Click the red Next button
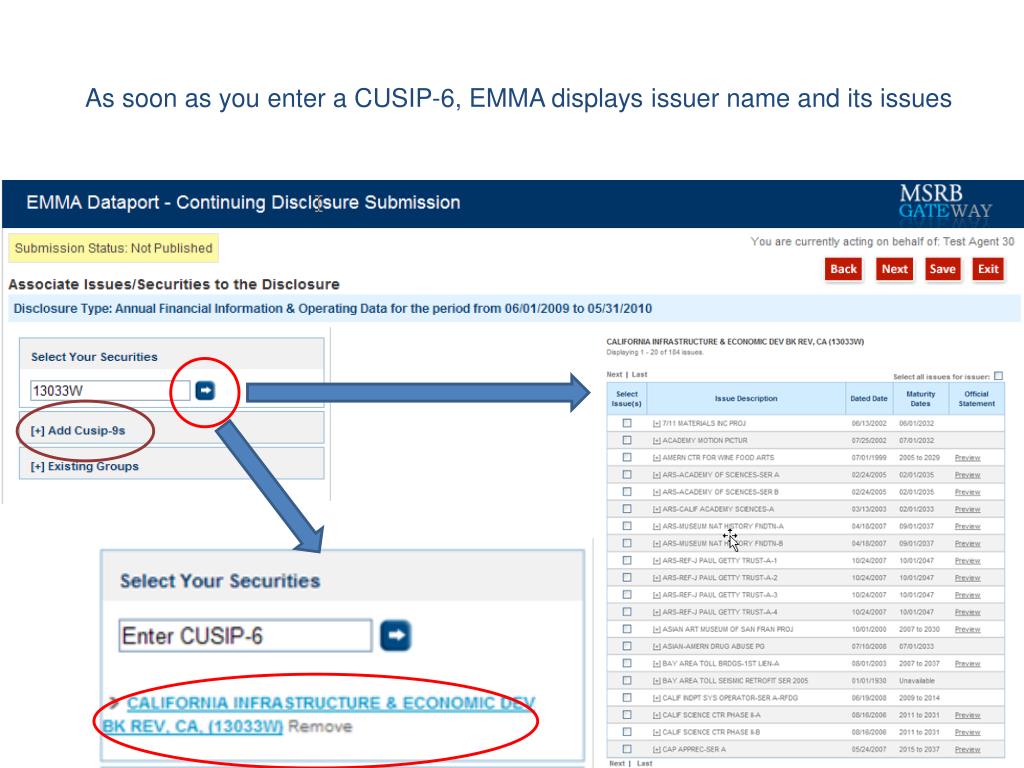This screenshot has height=768, width=1024. click(895, 269)
